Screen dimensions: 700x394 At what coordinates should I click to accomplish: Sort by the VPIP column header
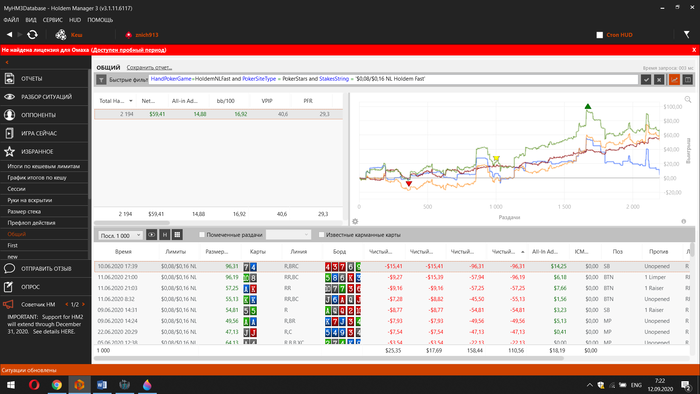coord(267,101)
